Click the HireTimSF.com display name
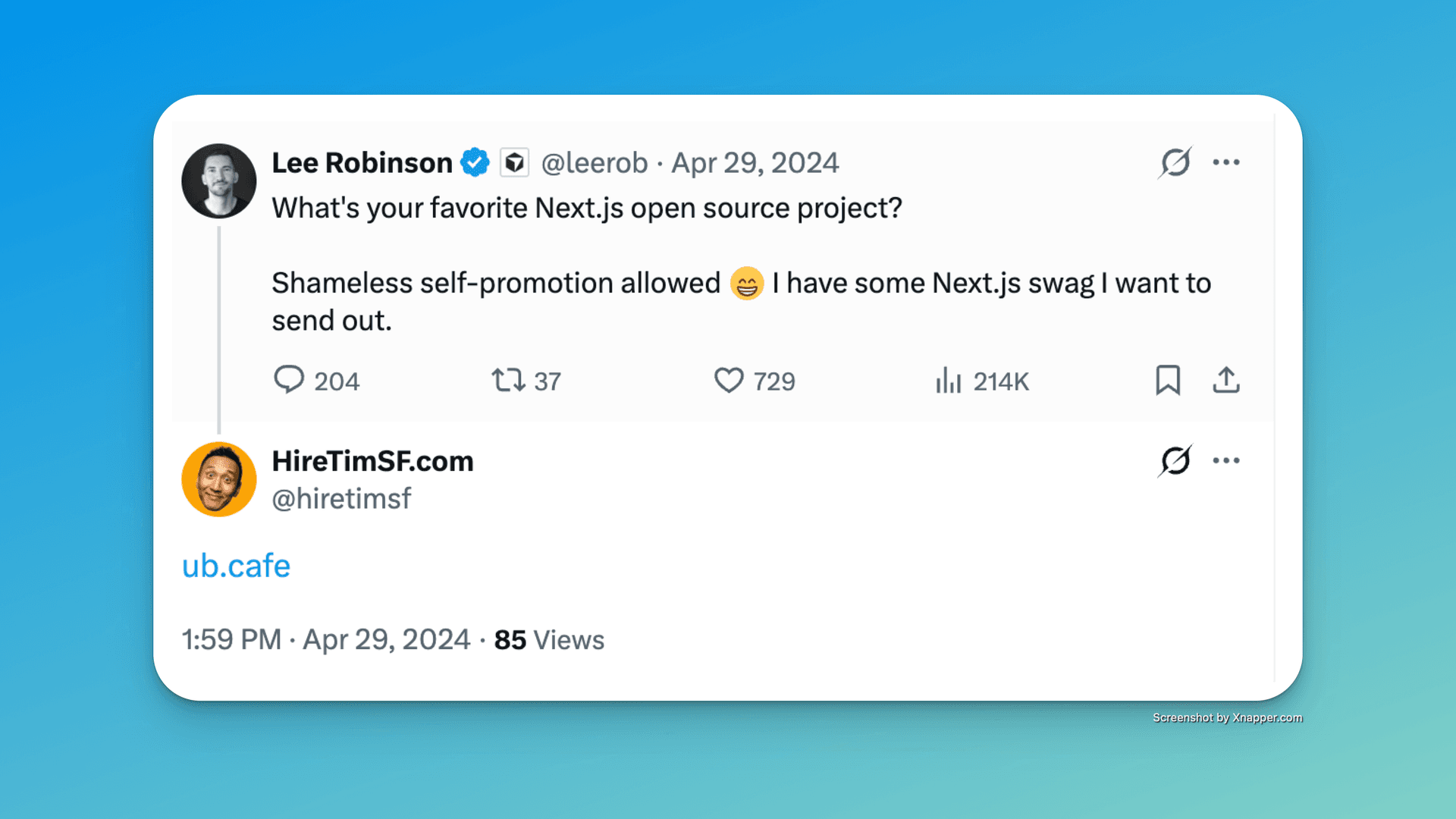1456x819 pixels. [x=372, y=461]
